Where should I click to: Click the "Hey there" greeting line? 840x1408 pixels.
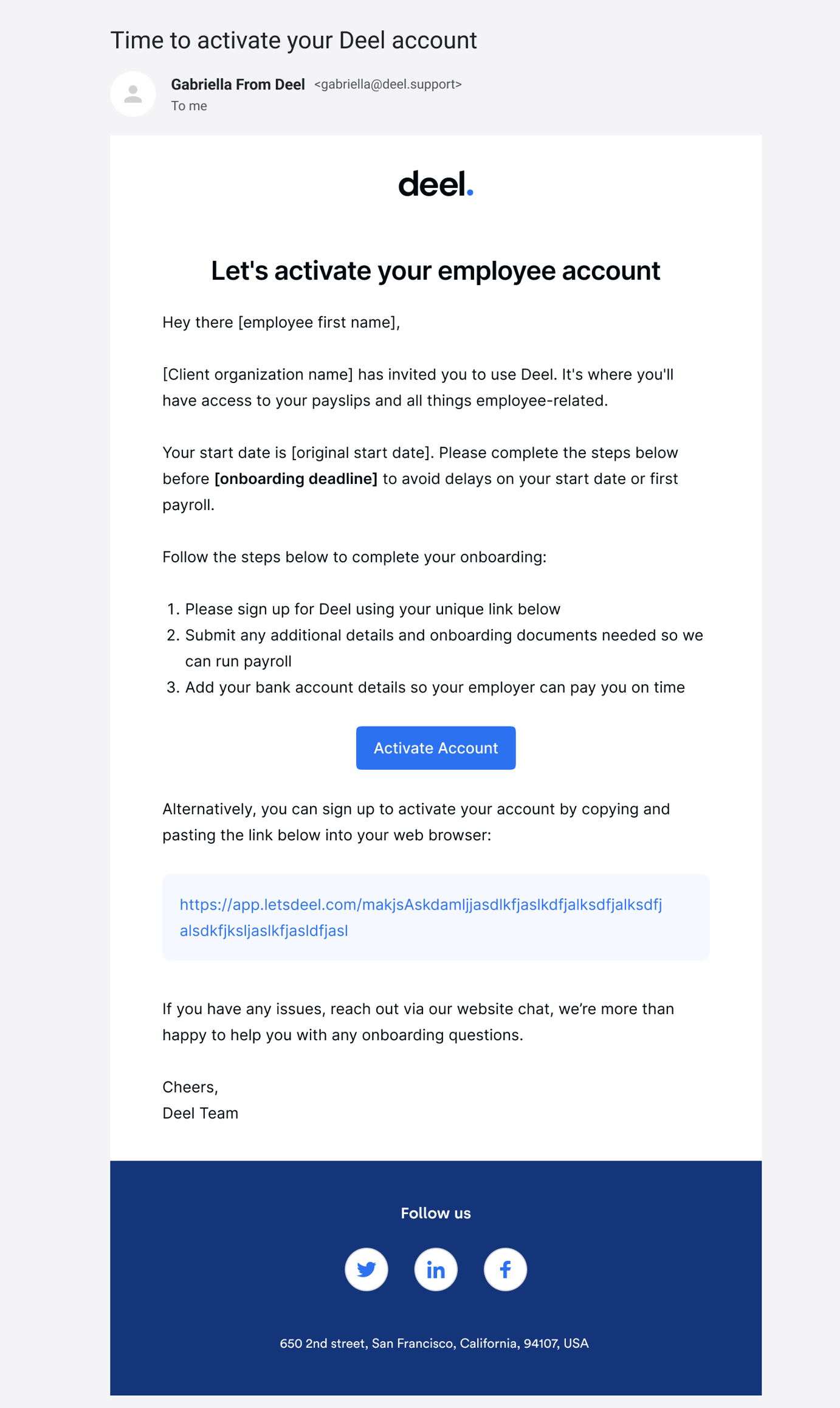coord(281,322)
